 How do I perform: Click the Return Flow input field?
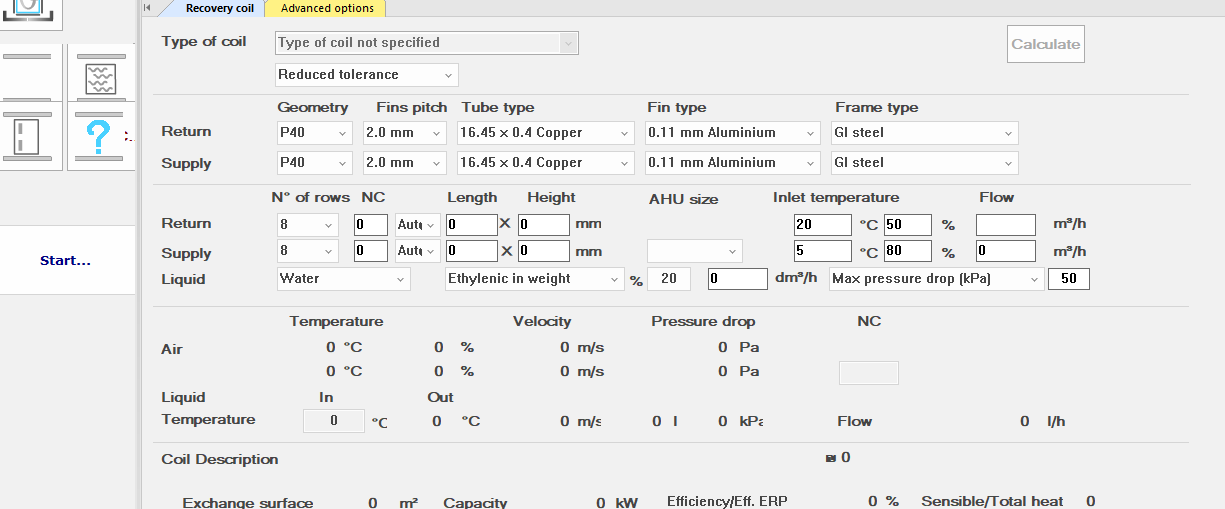[x=1006, y=225]
